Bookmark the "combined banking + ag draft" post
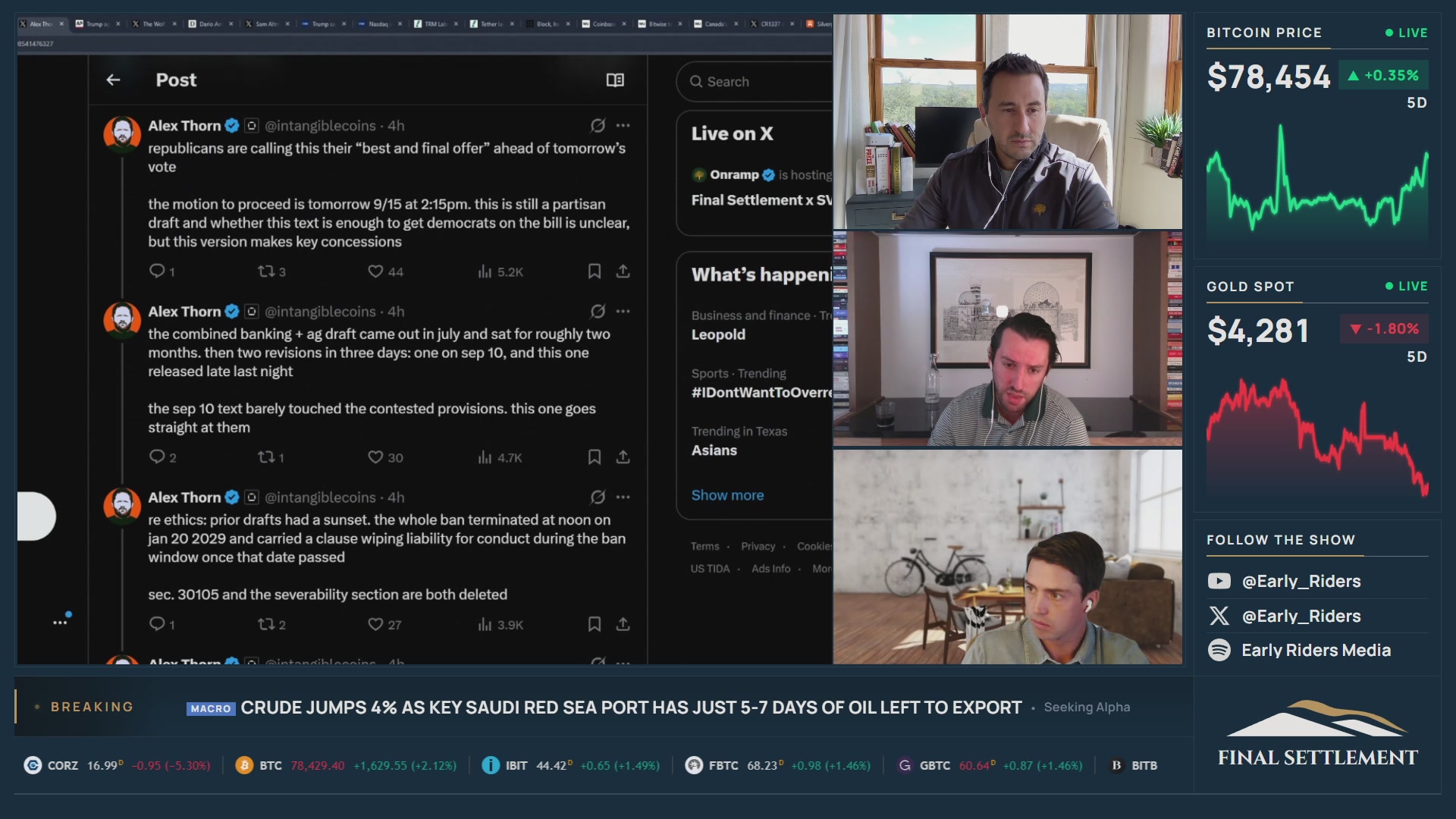 pyautogui.click(x=595, y=457)
